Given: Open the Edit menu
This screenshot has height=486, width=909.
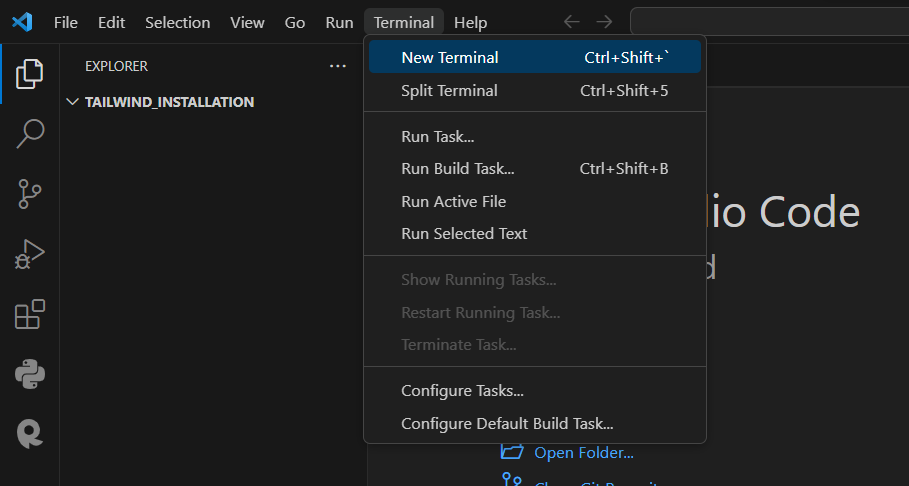Looking at the screenshot, I should coord(111,23).
